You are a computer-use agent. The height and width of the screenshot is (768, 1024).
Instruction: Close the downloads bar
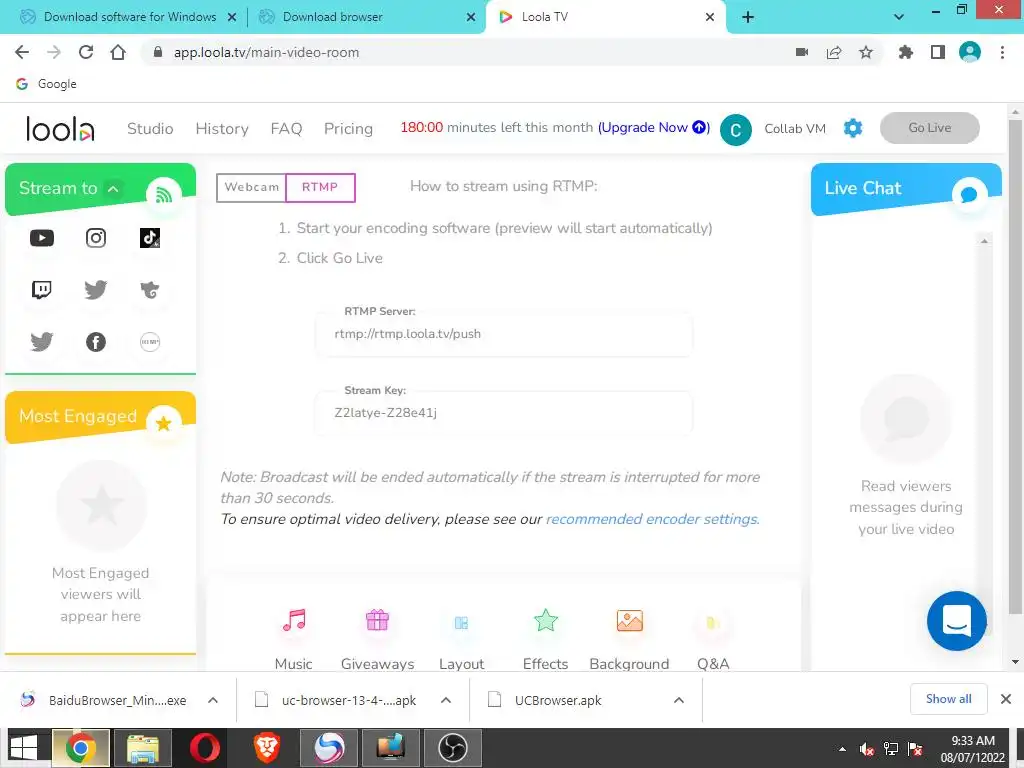tap(1006, 699)
